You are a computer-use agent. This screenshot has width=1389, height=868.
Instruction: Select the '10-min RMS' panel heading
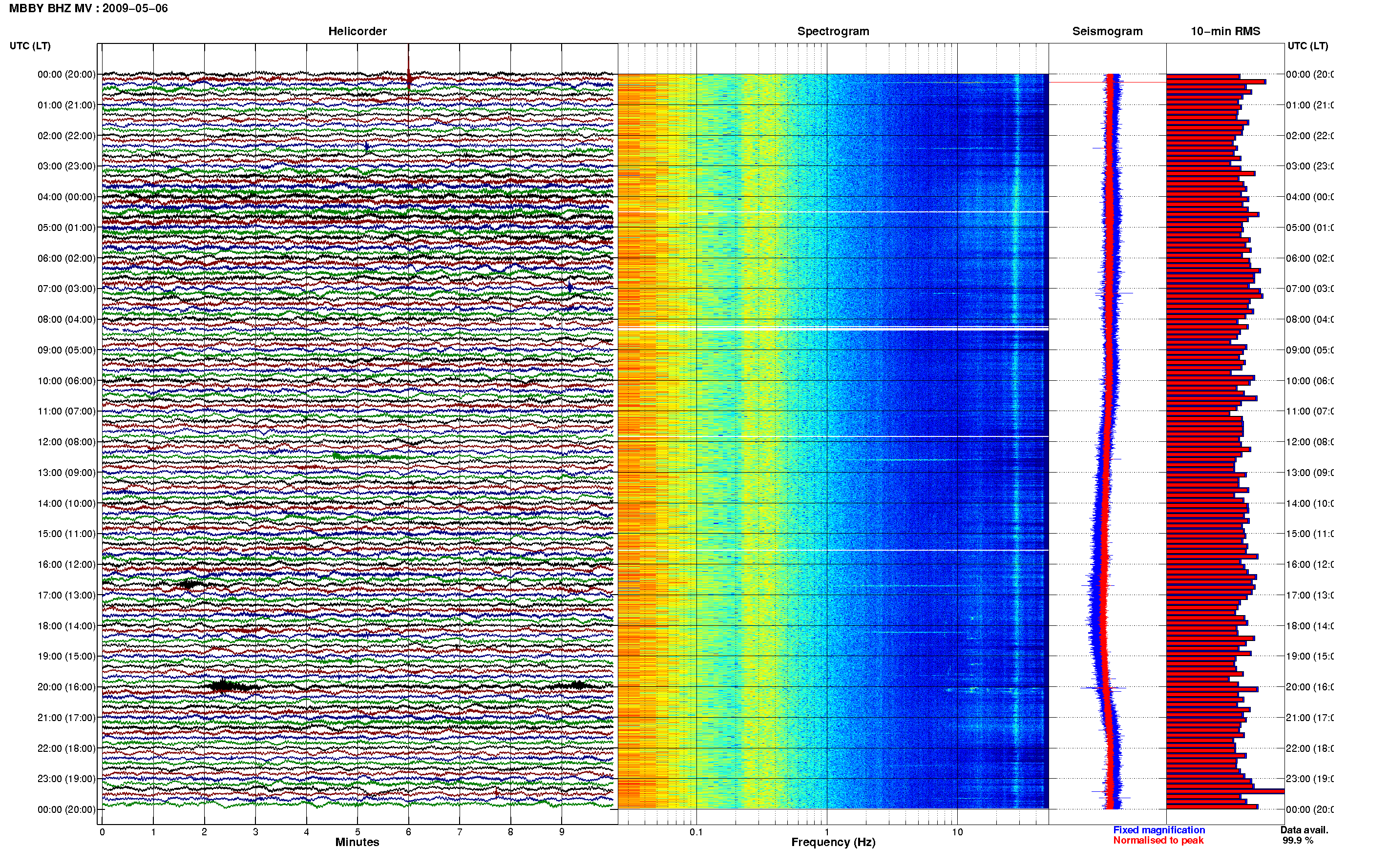click(x=1225, y=32)
